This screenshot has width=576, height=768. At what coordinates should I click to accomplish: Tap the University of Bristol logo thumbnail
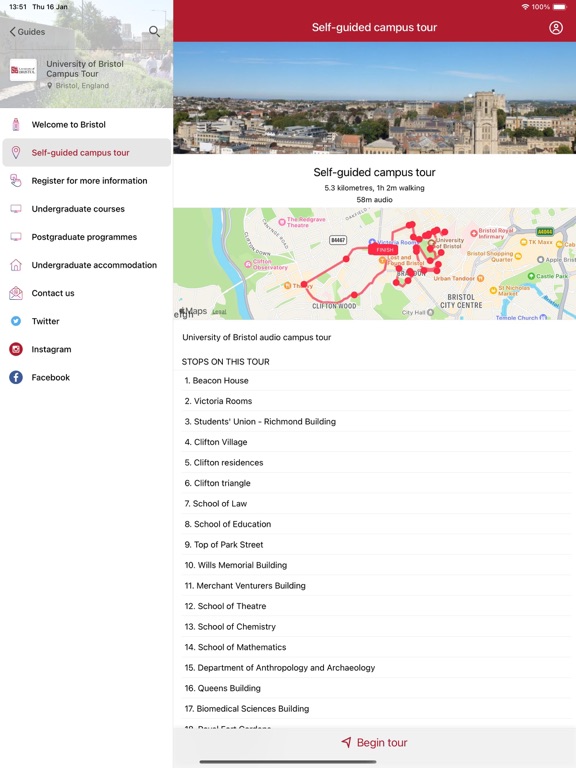click(23, 70)
